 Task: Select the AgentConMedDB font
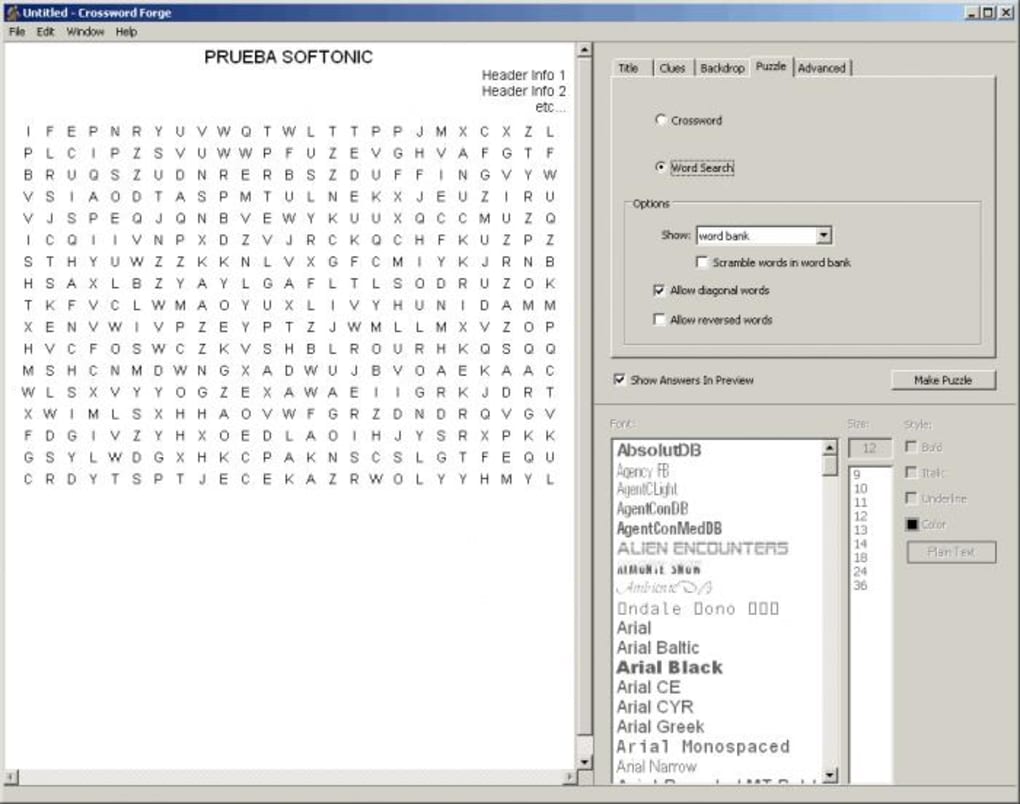coord(669,528)
